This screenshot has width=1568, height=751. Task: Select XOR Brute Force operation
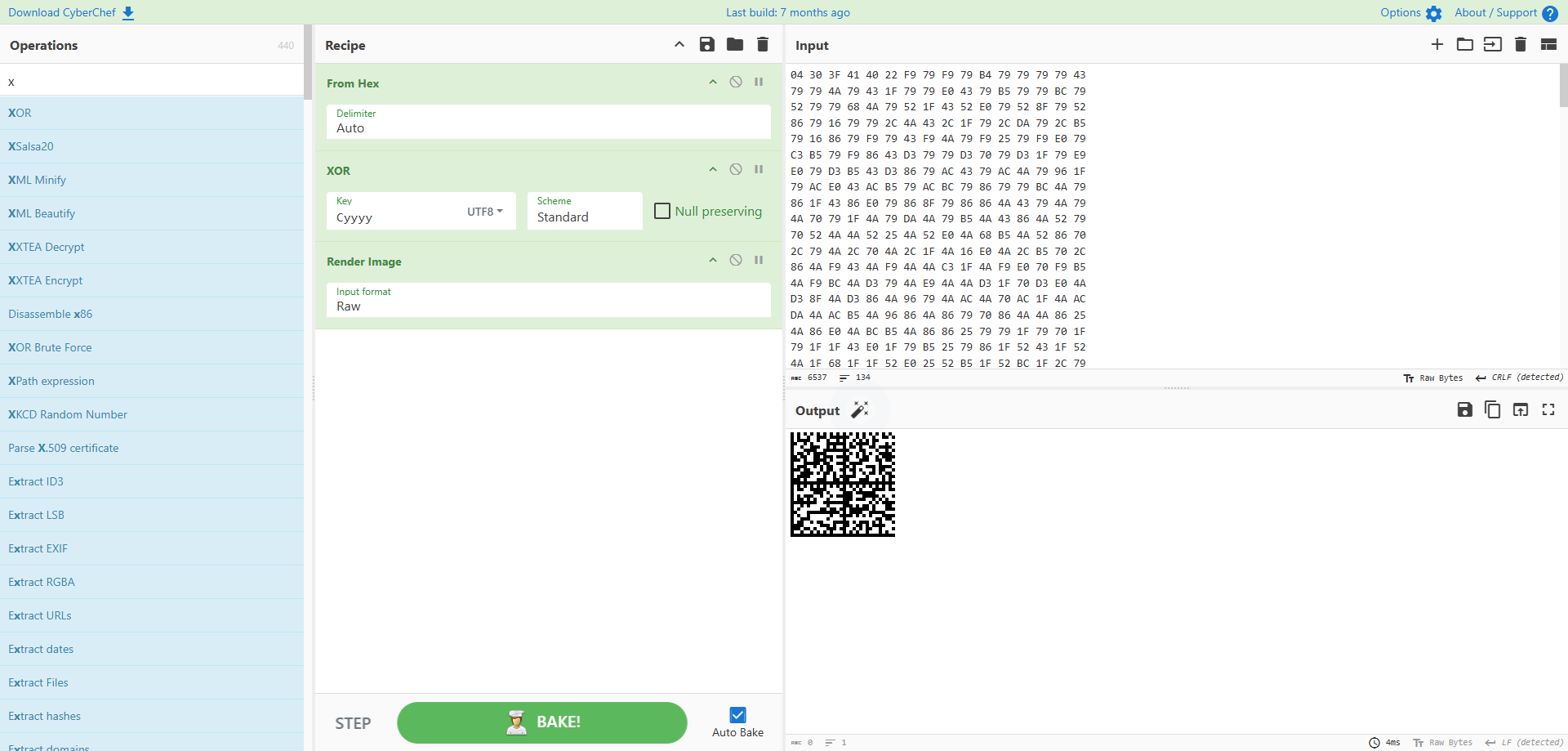pos(50,347)
